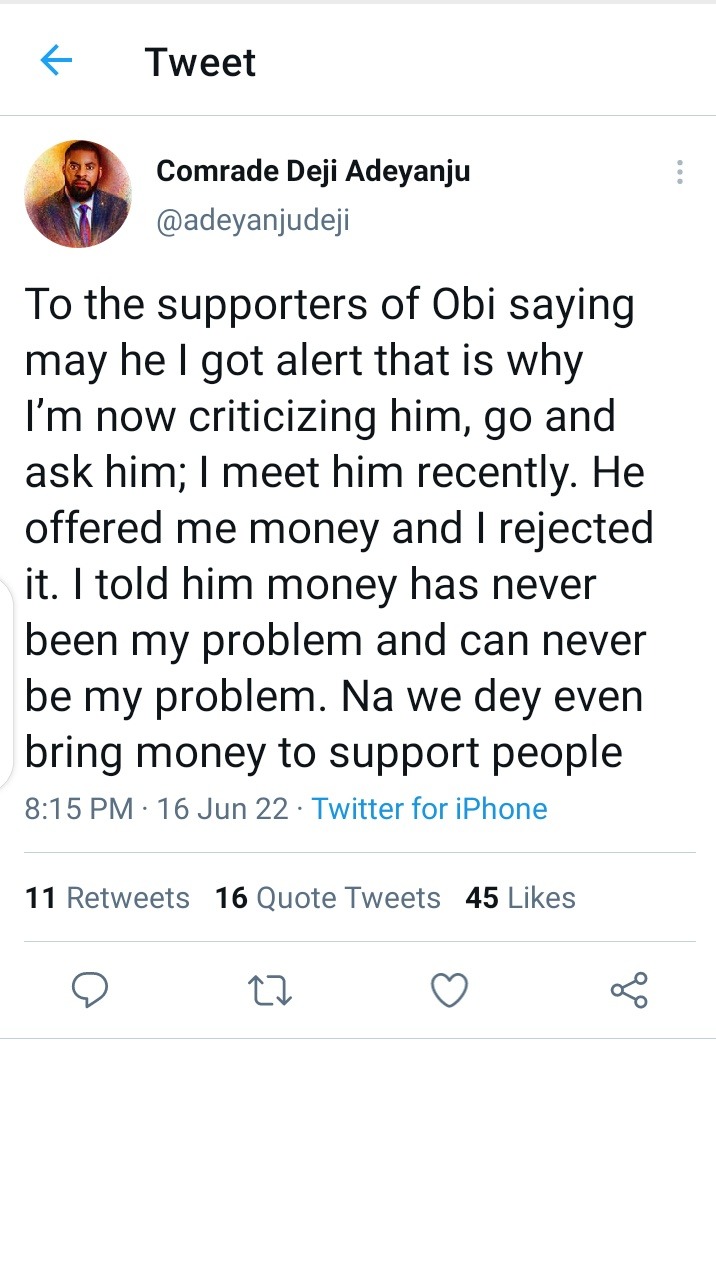
Task: Tap the back arrow in the header
Action: pos(56,62)
